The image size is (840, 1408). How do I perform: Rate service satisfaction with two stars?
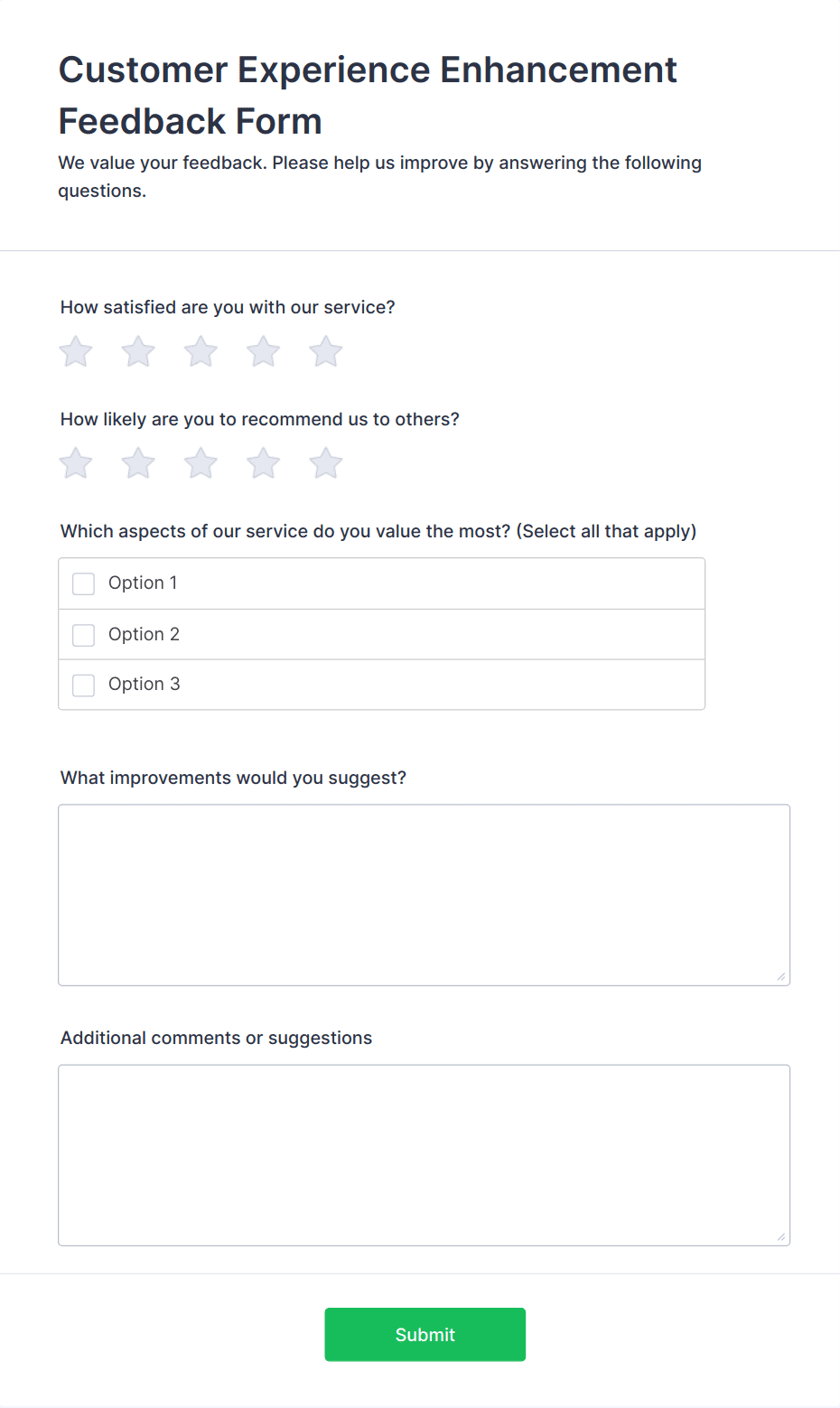coord(137,351)
